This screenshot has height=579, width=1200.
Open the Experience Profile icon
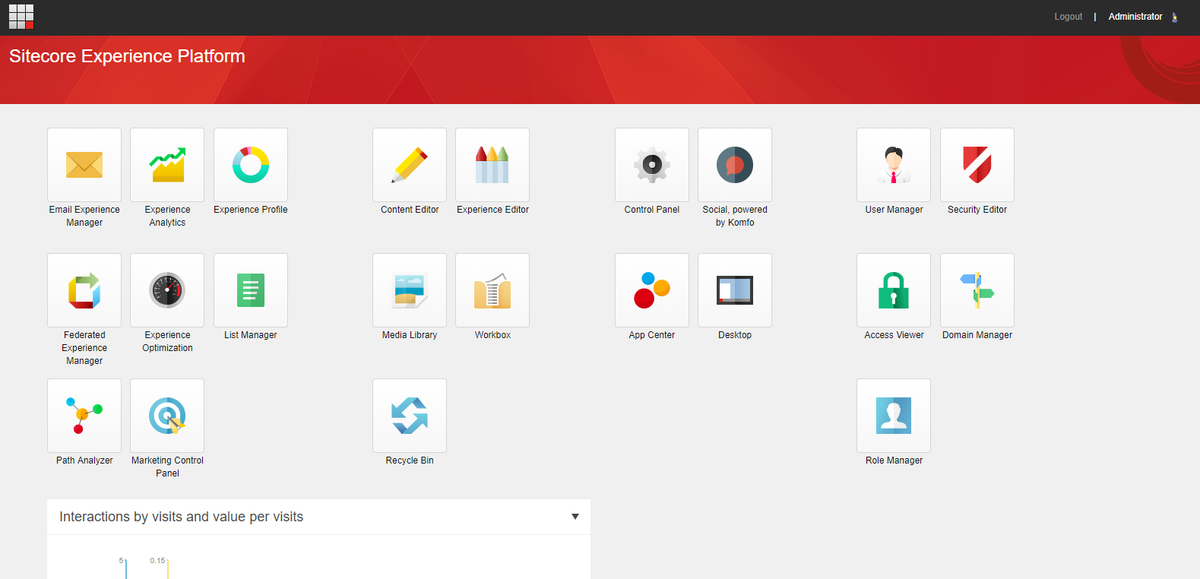click(x=250, y=164)
